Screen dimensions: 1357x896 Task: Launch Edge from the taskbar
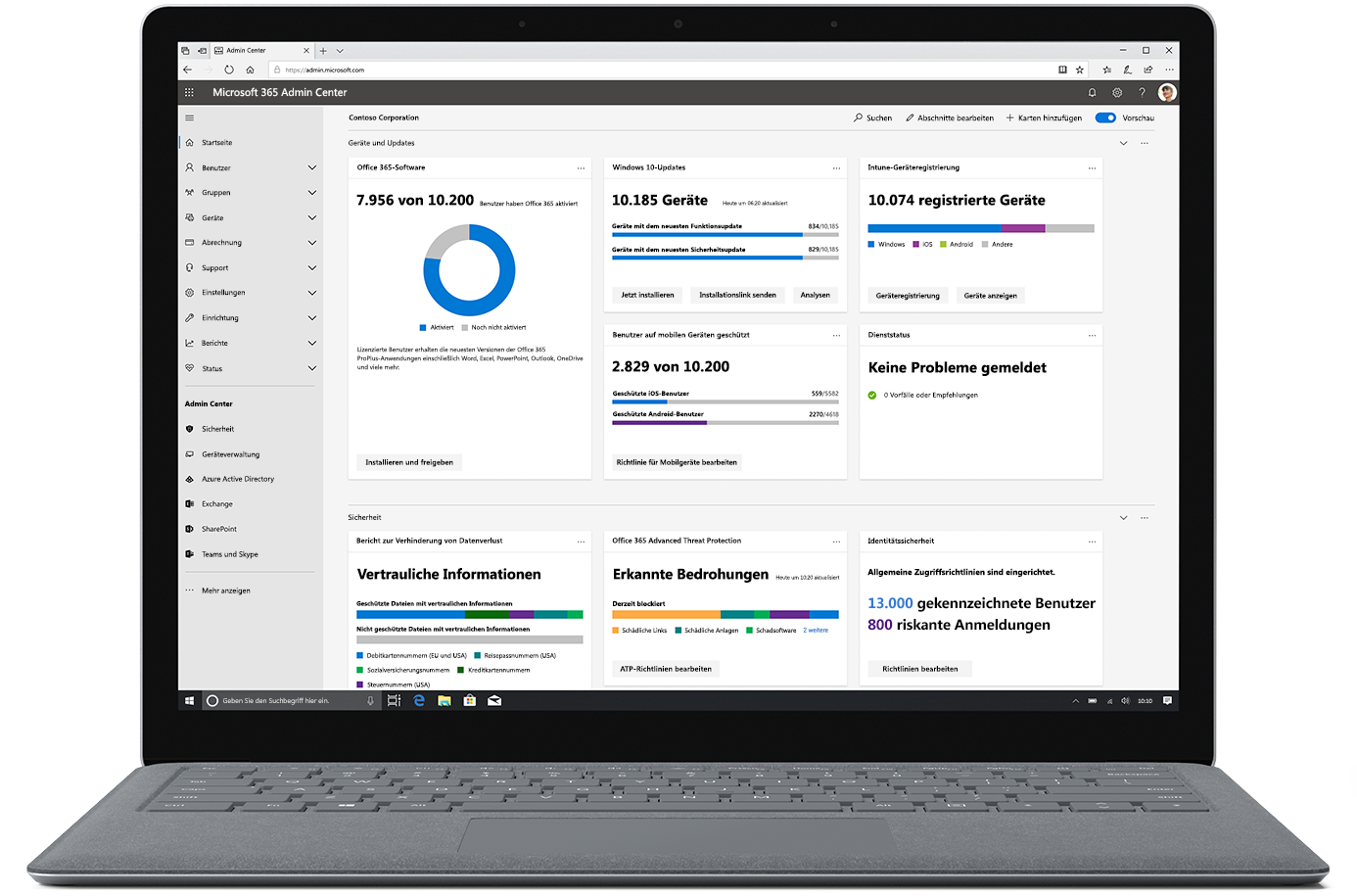(x=419, y=700)
